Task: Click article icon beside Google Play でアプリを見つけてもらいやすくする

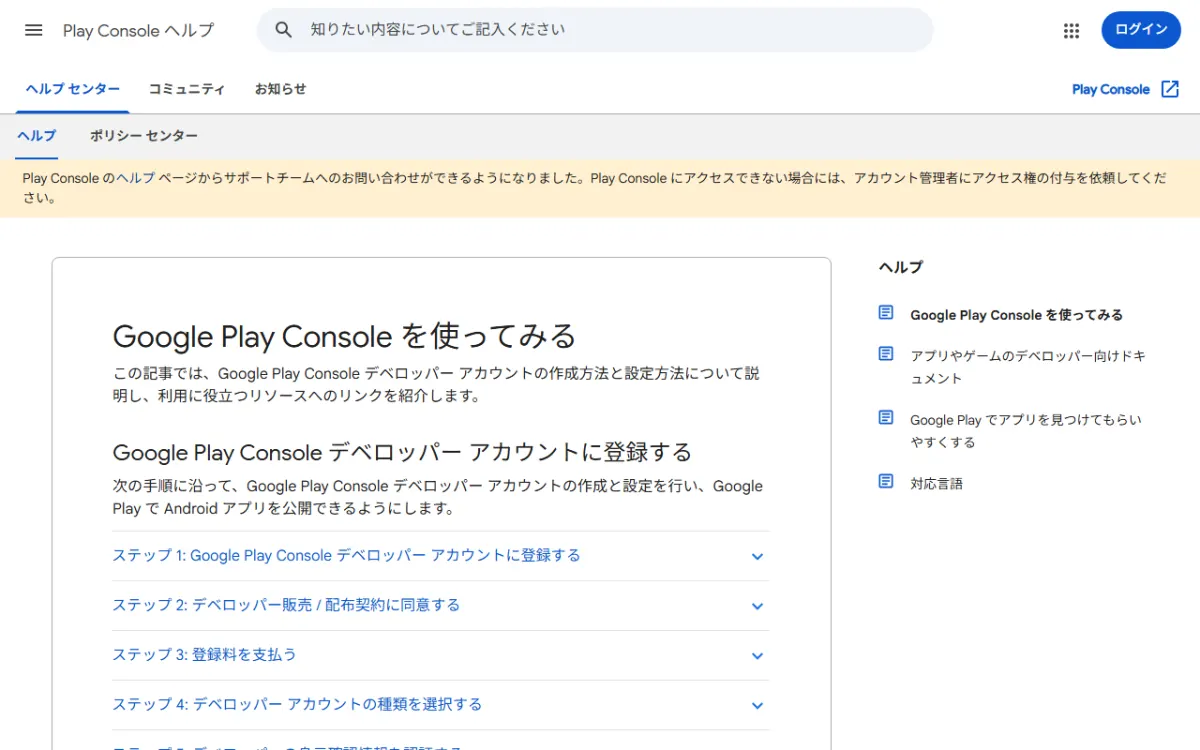Action: (x=886, y=418)
